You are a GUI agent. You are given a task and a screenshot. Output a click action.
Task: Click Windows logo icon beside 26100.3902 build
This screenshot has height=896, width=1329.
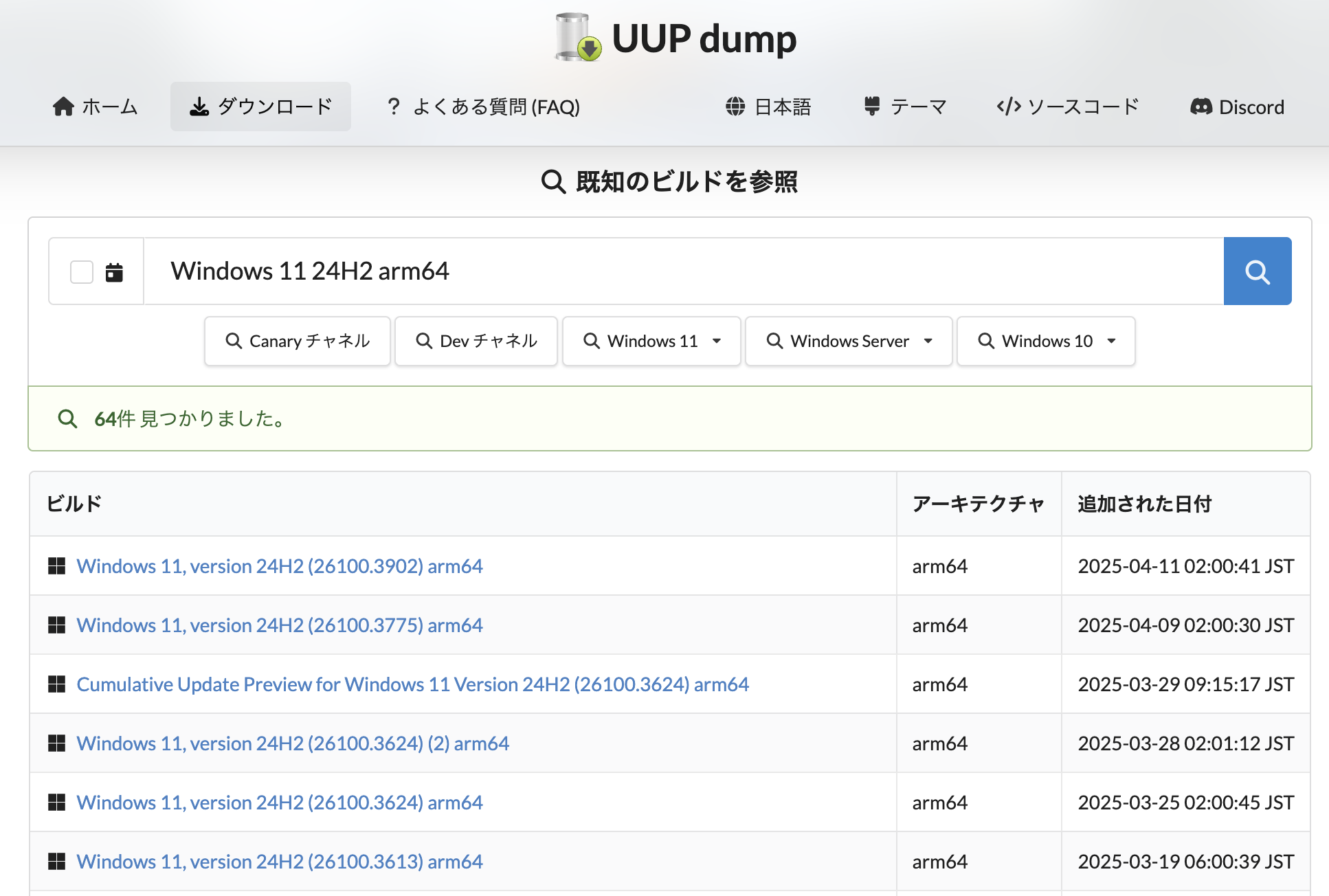pyautogui.click(x=56, y=566)
